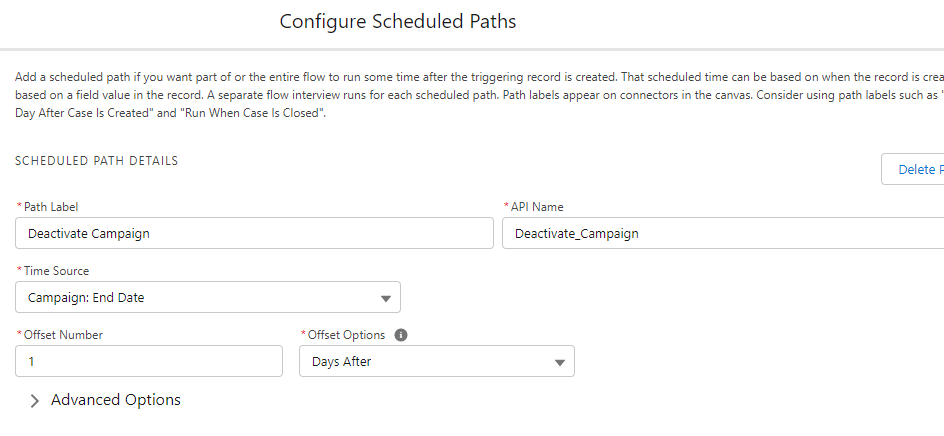Select the Offset Number input field

pyautogui.click(x=149, y=361)
